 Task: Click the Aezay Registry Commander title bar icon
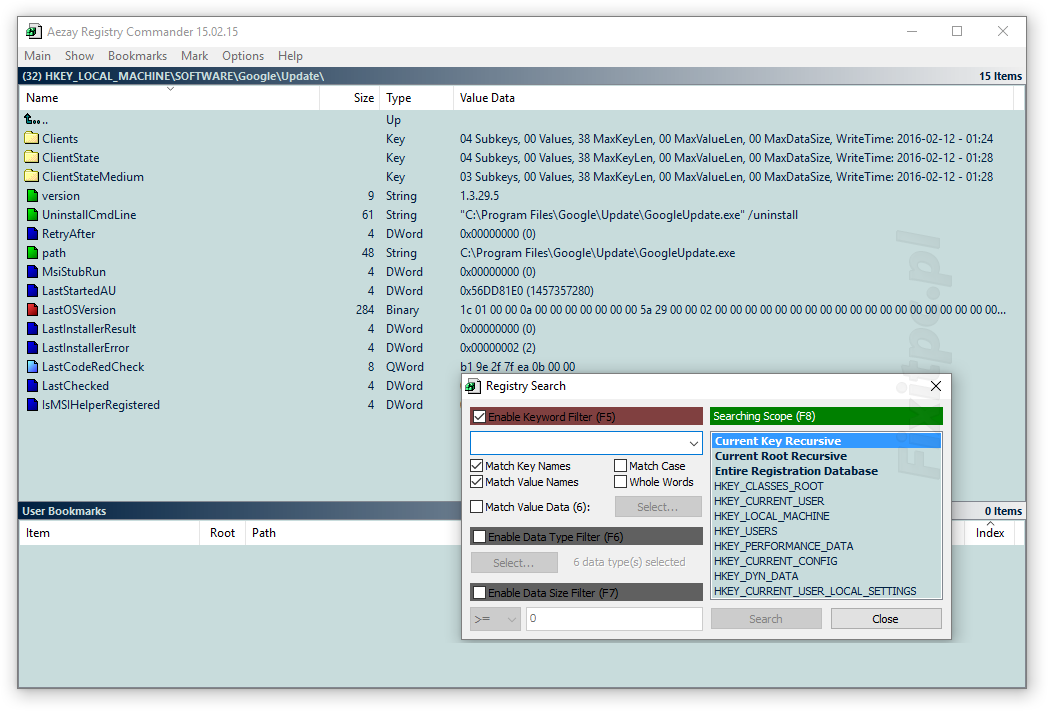(x=33, y=31)
